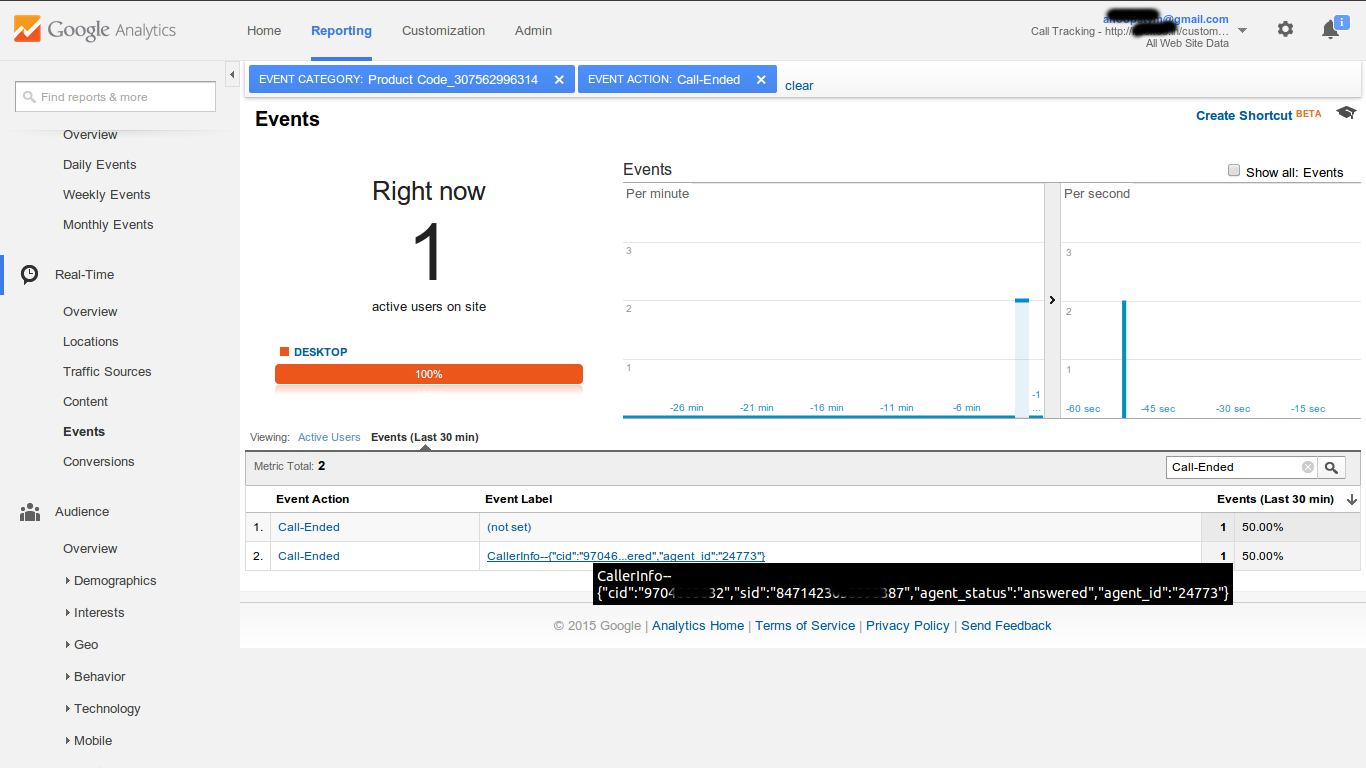The height and width of the screenshot is (768, 1366).
Task: Open the Audience Overview report
Action: 90,549
